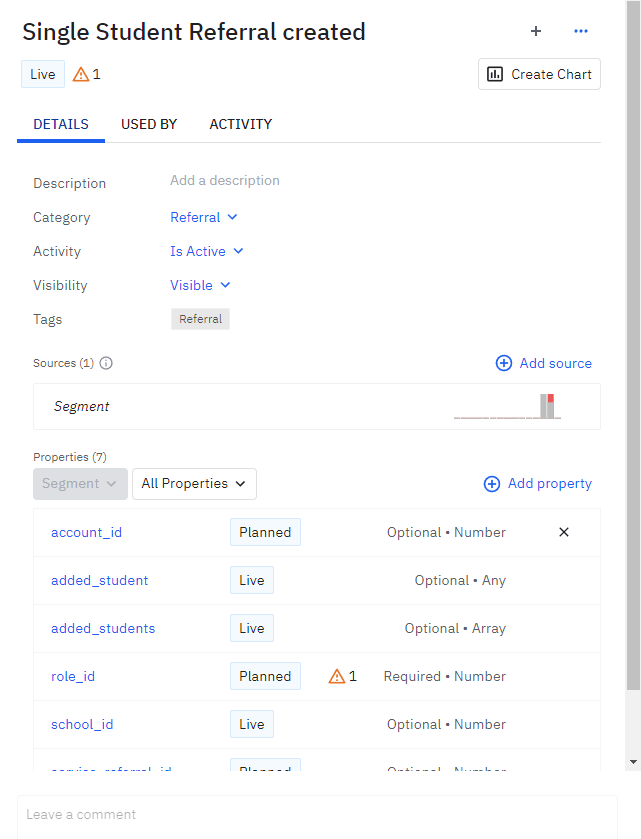Click the Sources info icon

click(x=106, y=363)
